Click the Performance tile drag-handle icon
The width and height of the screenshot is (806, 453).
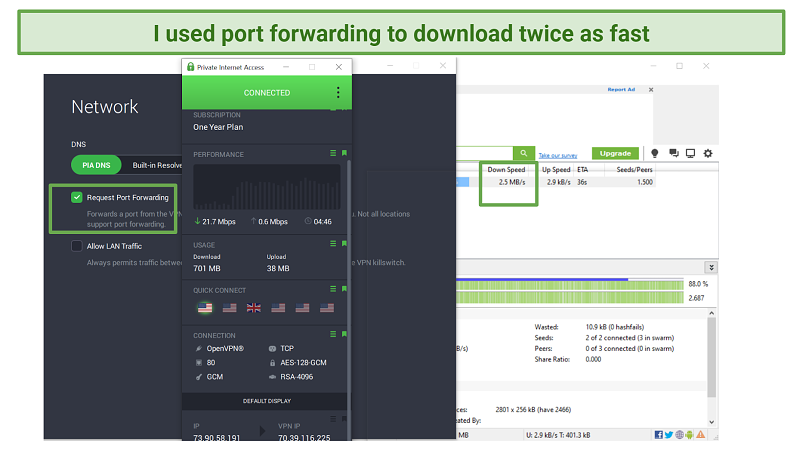coord(333,153)
